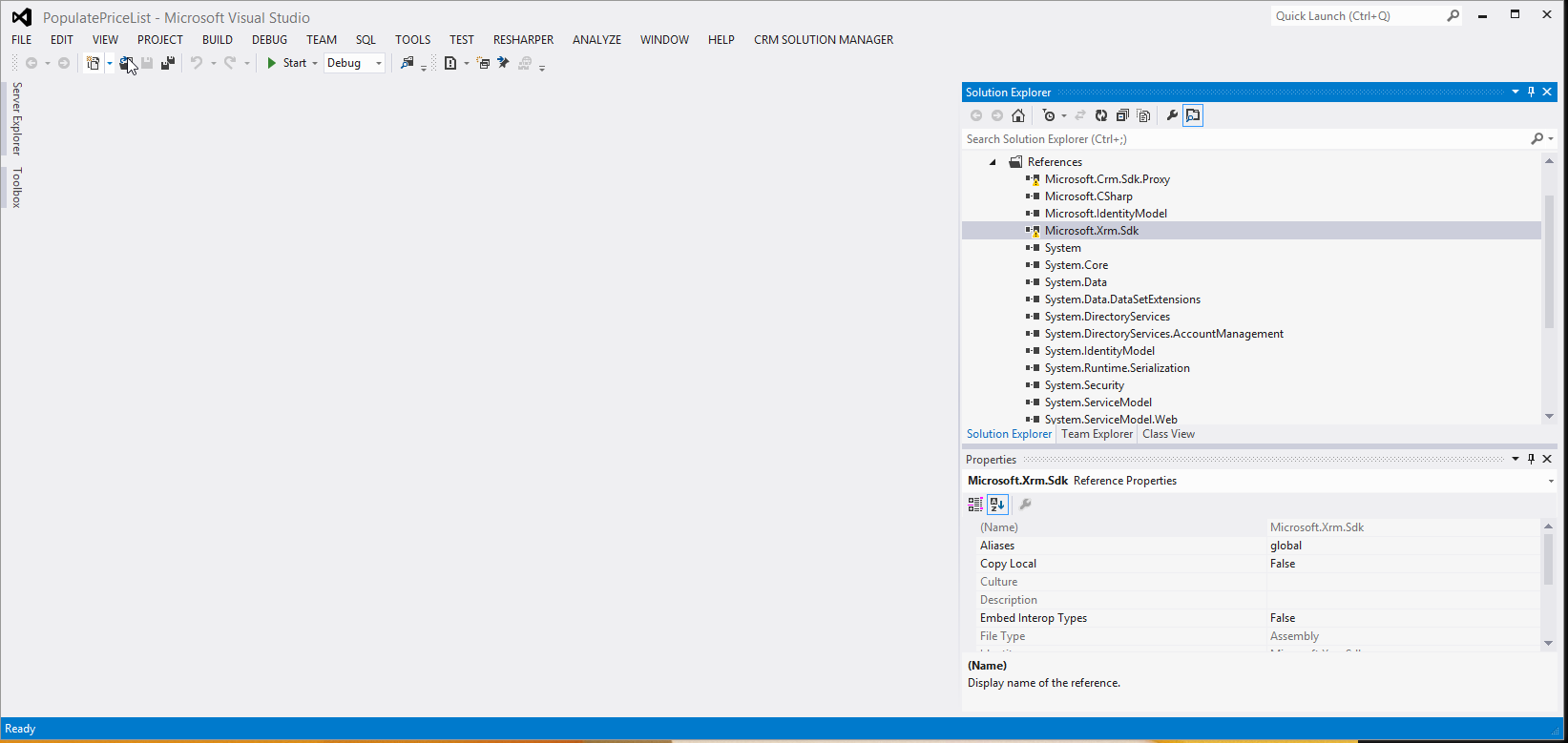The width and height of the screenshot is (1568, 743).
Task: Click the Search Solution Explorer input field
Action: 1244,139
